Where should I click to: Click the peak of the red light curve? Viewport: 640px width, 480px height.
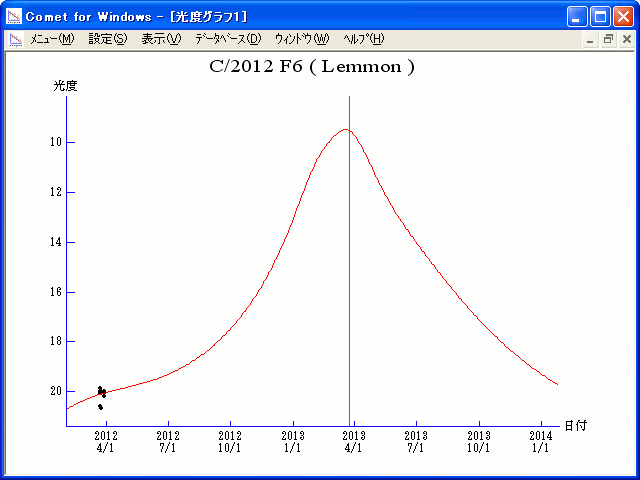coord(345,129)
